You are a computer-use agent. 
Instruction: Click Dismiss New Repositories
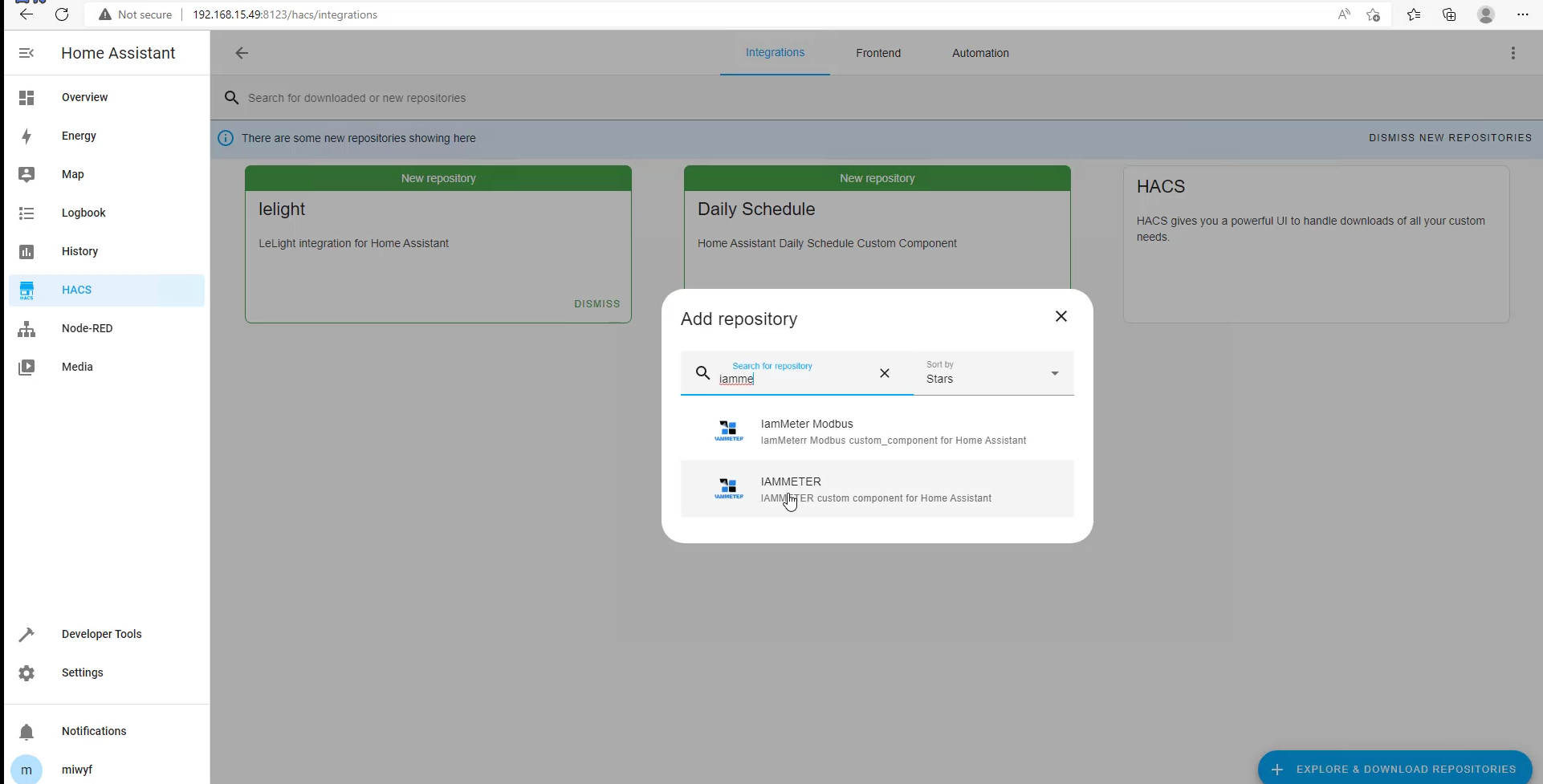pos(1449,138)
